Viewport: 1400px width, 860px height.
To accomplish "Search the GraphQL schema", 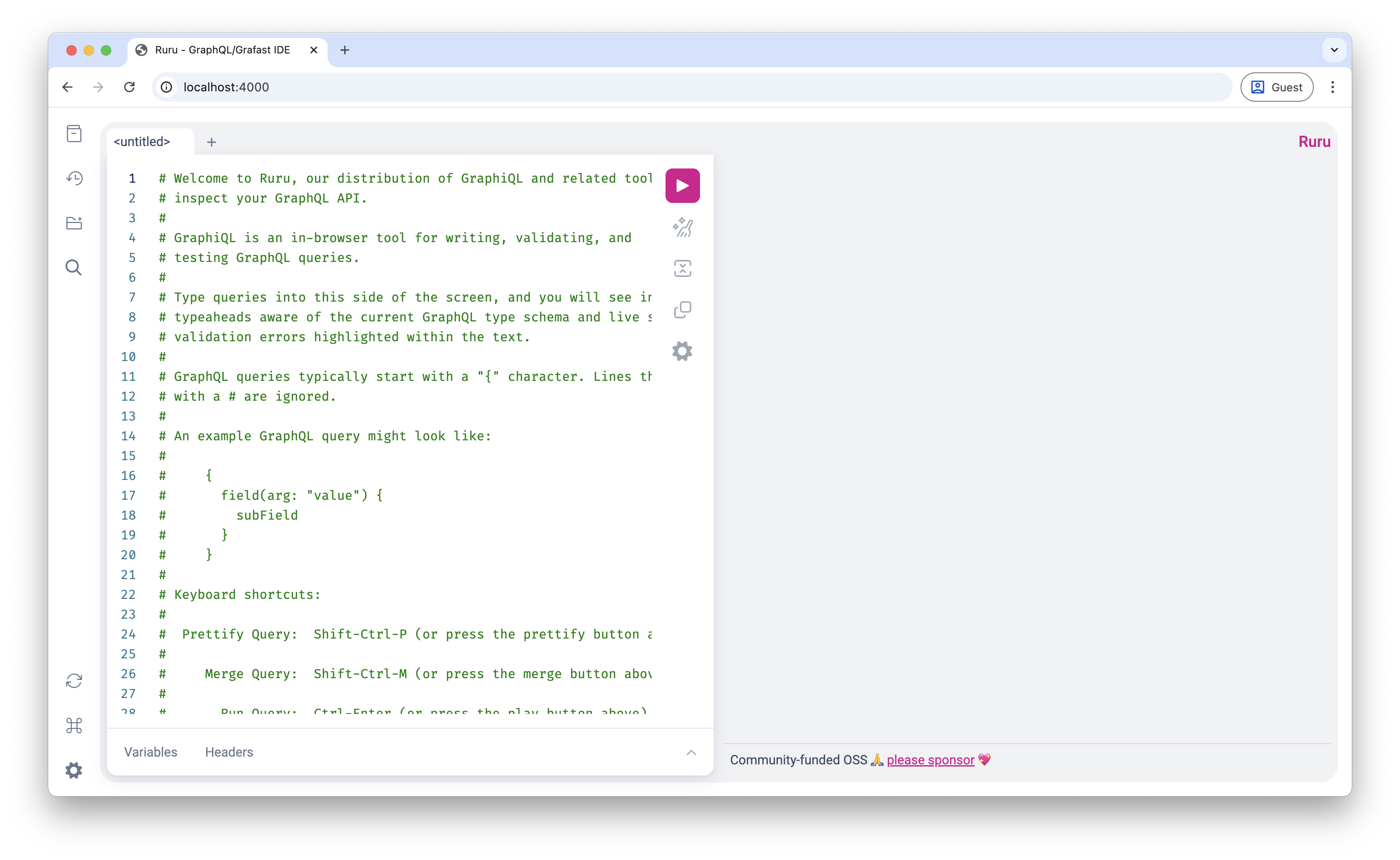I will point(74,267).
